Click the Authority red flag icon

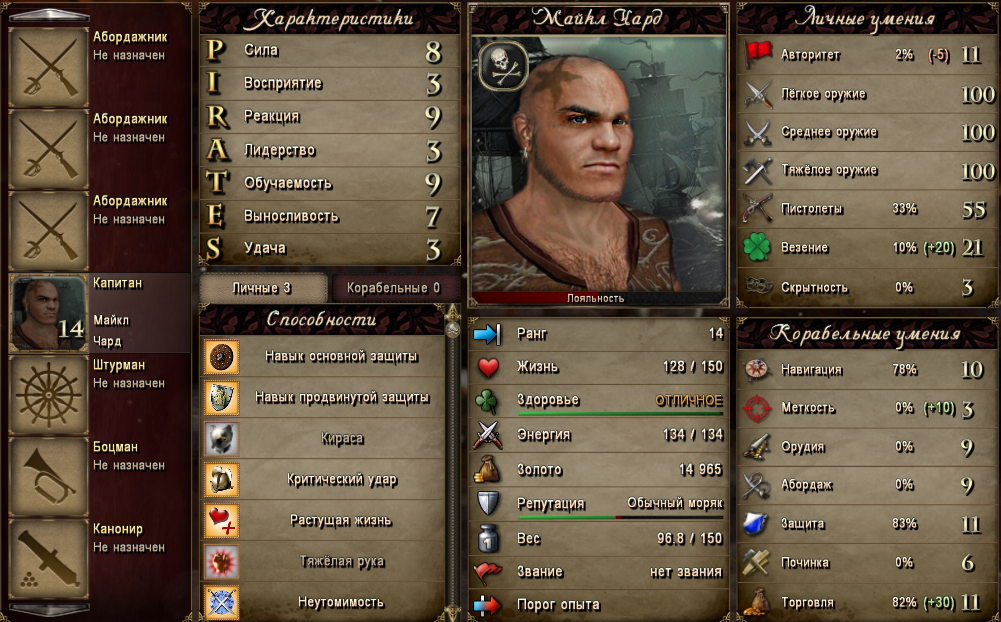(x=758, y=54)
